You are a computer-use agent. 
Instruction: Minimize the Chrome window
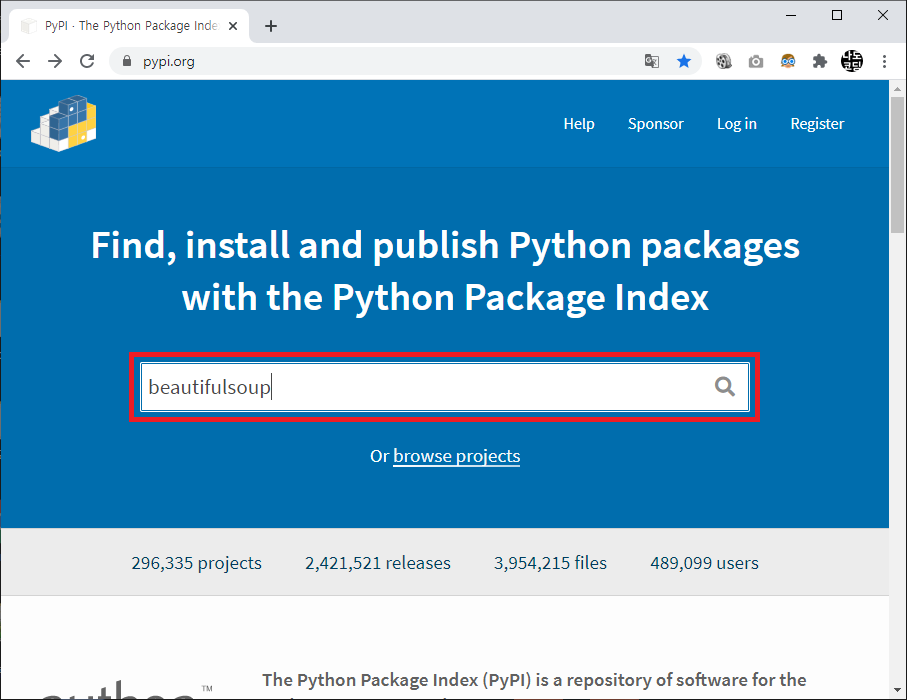[791, 15]
